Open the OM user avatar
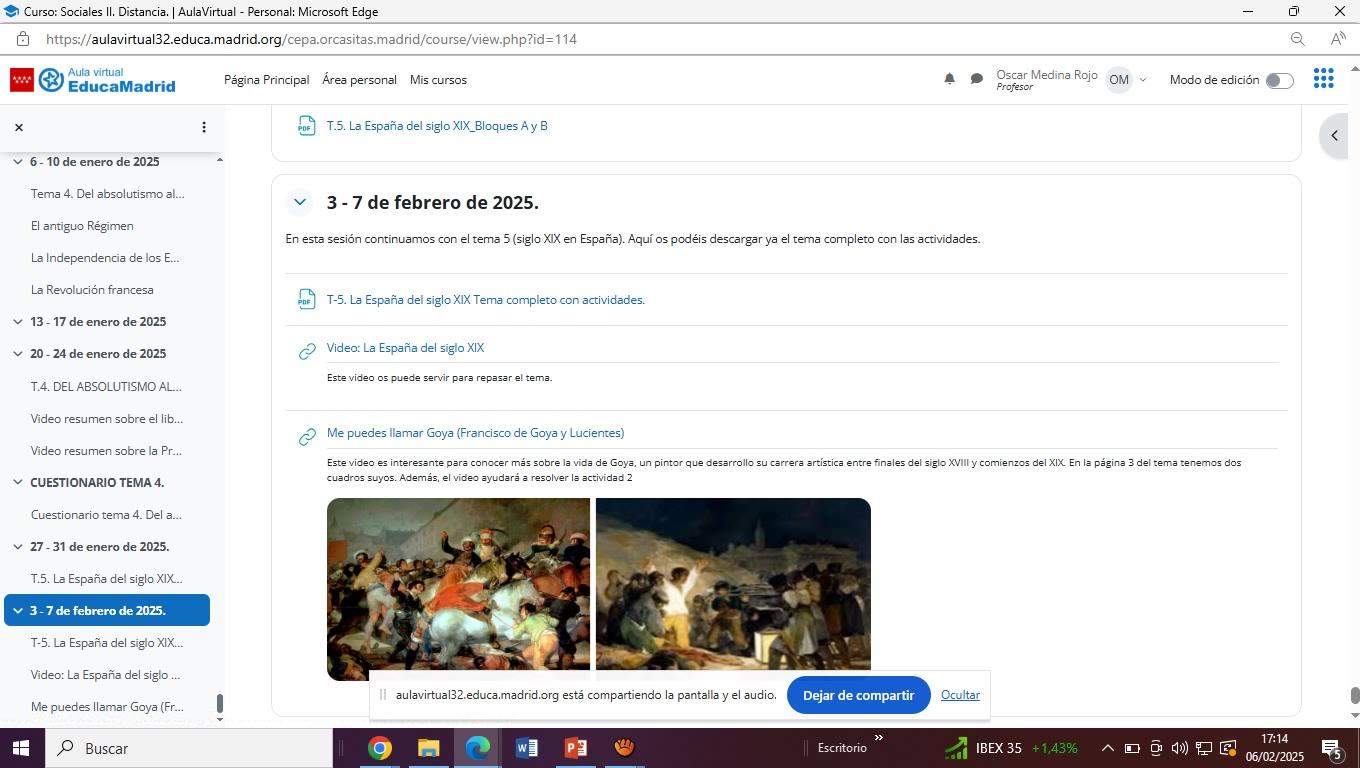The image size is (1360, 768). coord(1118,80)
